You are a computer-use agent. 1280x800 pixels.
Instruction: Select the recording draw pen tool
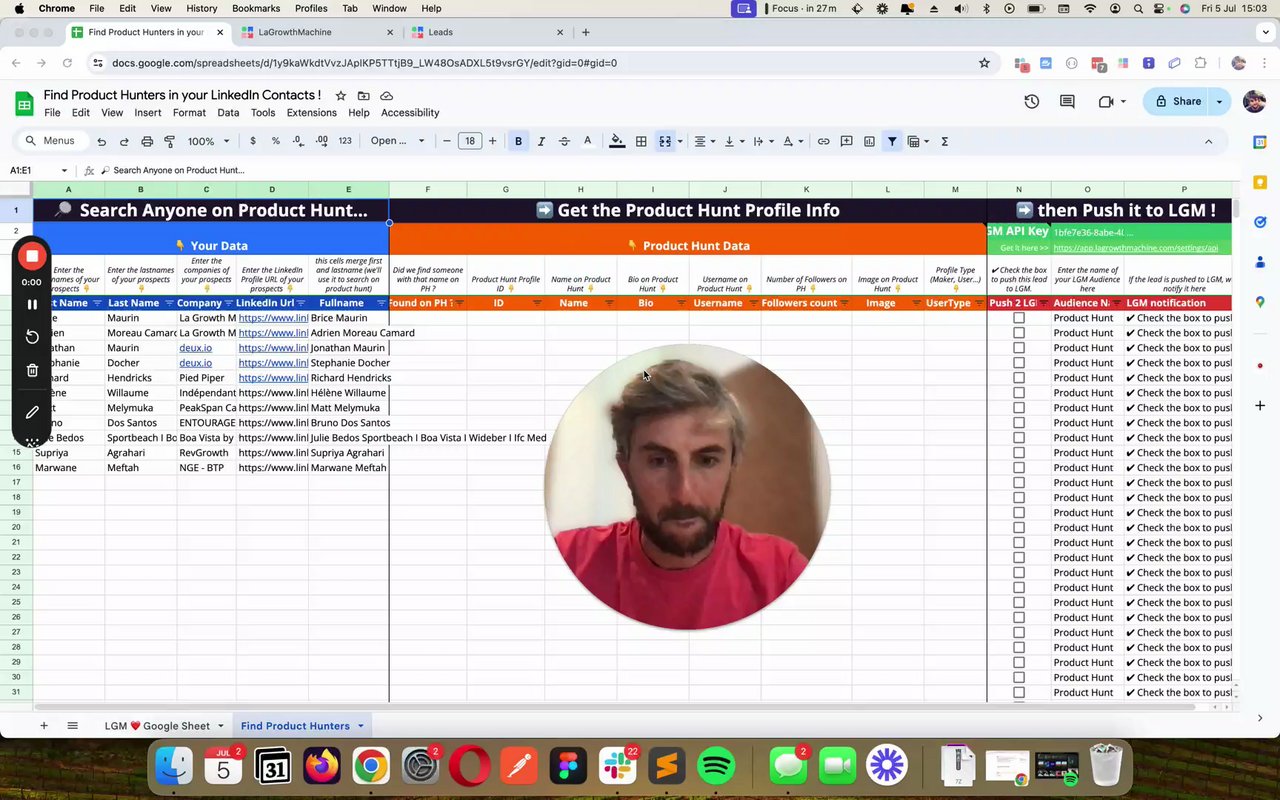click(x=32, y=412)
